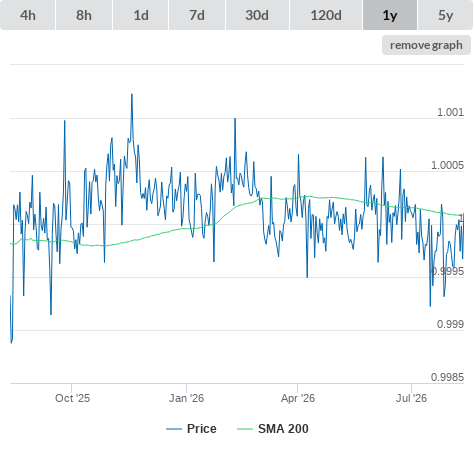Click the 1.001 y-axis value label
474x455 pixels.
tap(450, 112)
